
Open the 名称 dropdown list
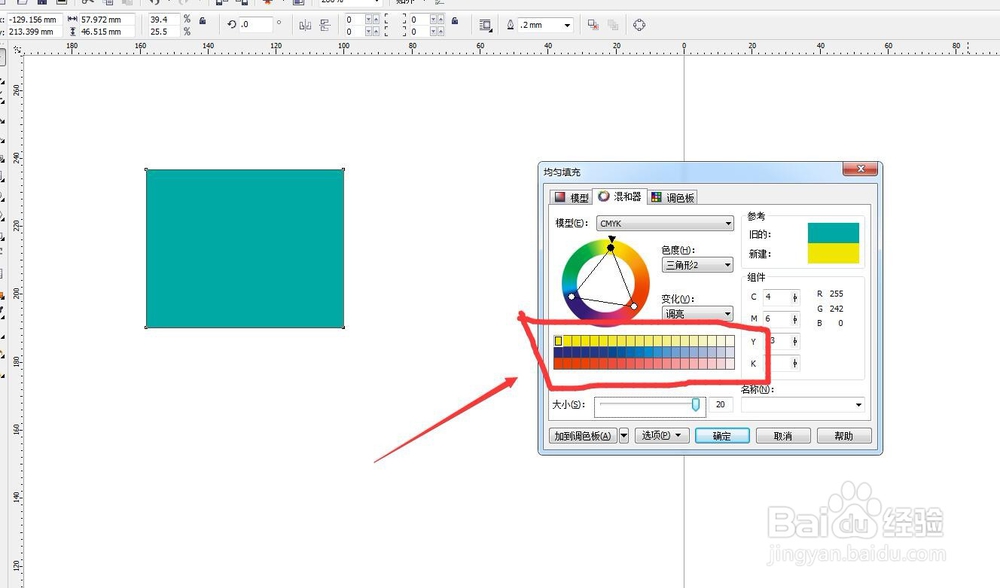pos(858,404)
